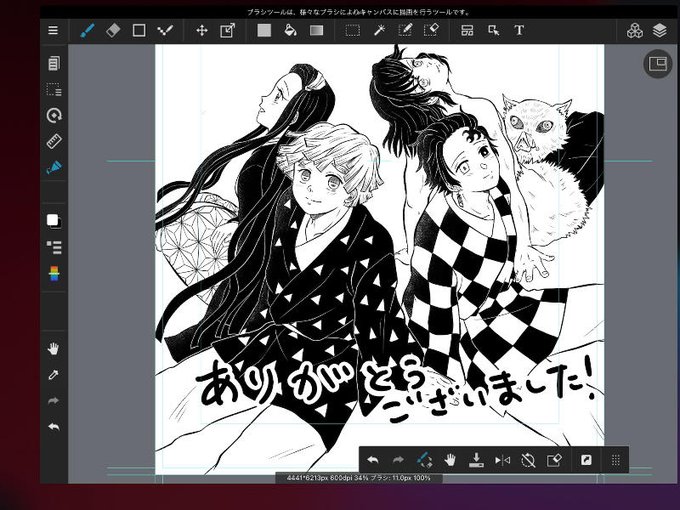
Task: Click the clear layer icon in floating bar
Action: 554,460
